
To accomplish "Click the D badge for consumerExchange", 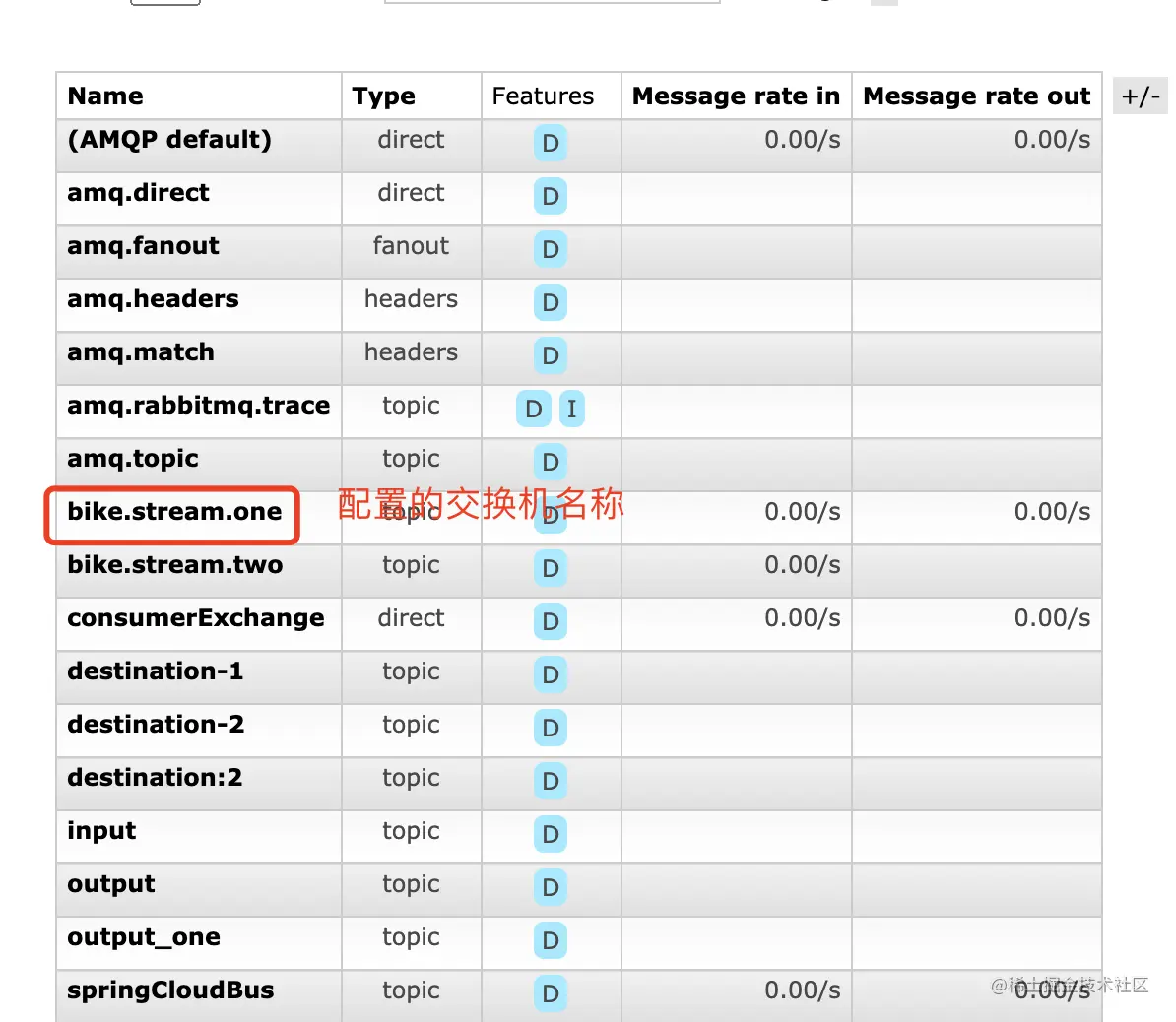I will pos(550,621).
